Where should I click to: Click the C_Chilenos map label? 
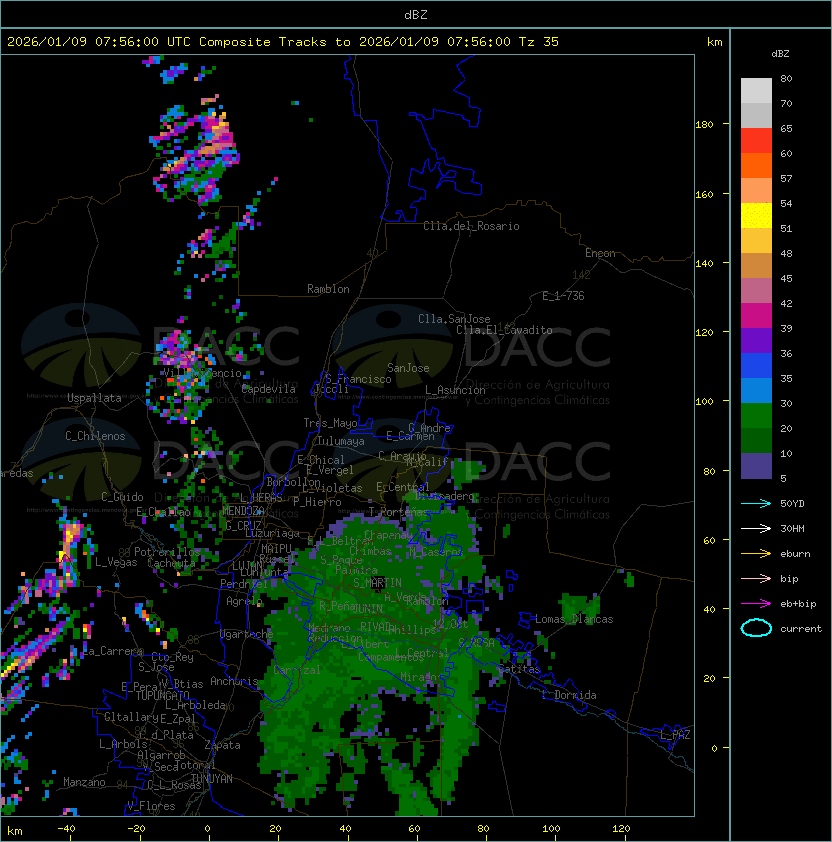[x=95, y=436]
